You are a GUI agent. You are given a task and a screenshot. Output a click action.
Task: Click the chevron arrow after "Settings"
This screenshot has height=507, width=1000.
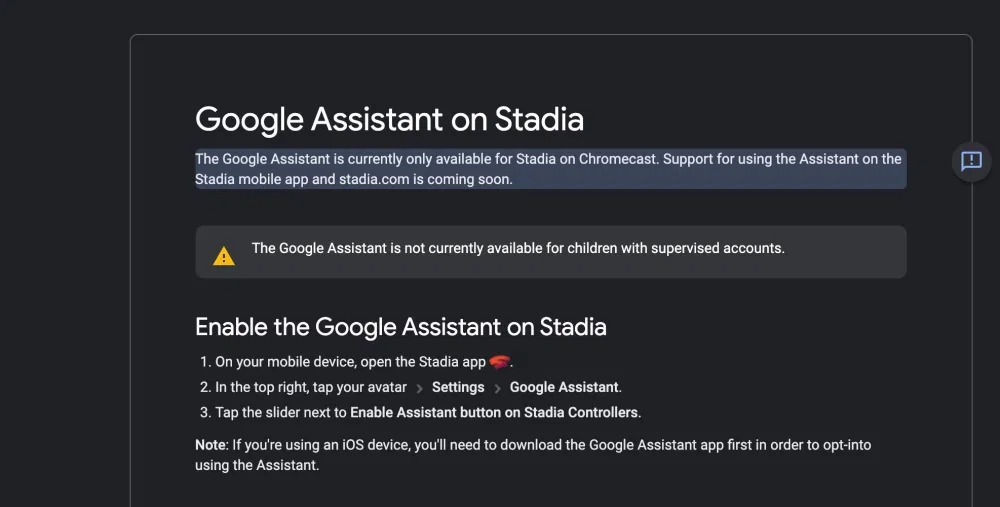(497, 388)
